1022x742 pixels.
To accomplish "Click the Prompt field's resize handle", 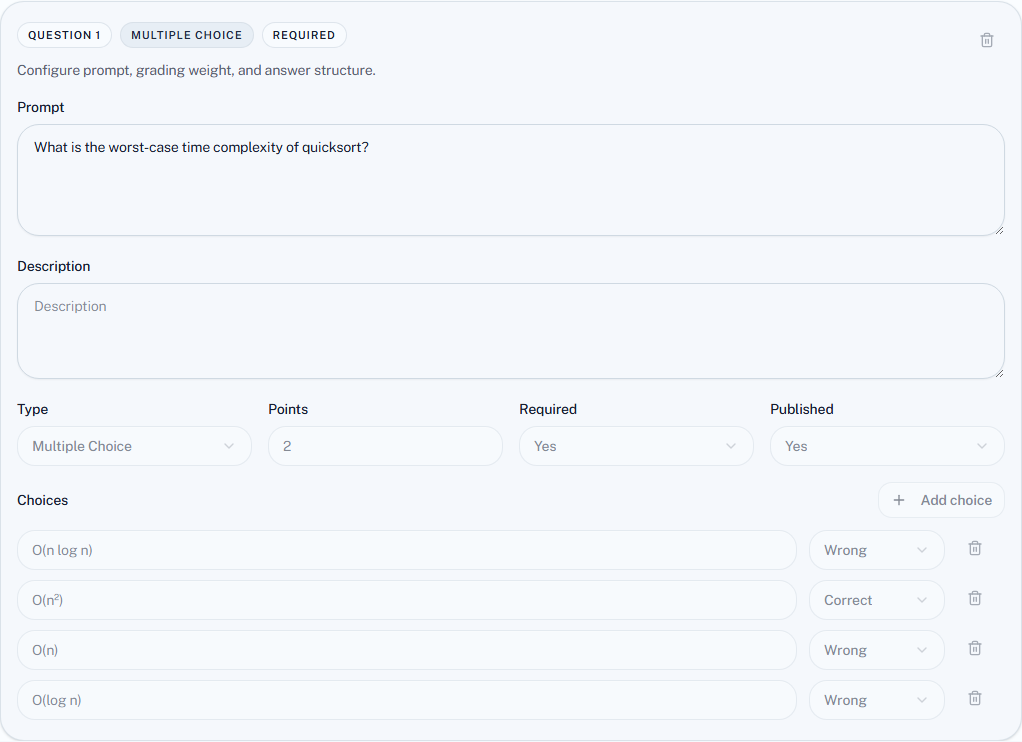I will point(999,230).
